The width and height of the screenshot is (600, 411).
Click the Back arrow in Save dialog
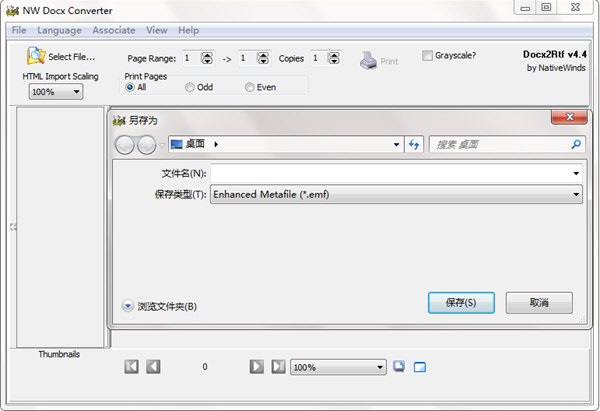[124, 145]
